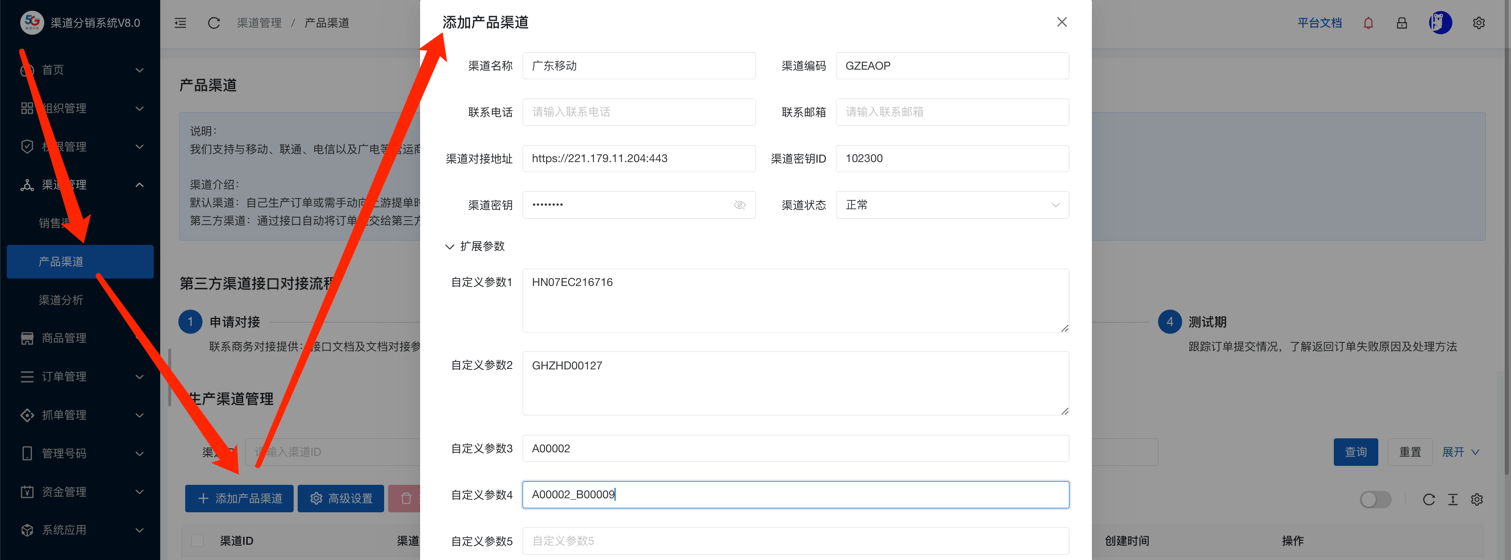Open the settings gear in top bar
Viewport: 1511px width, 560px height.
(1478, 23)
